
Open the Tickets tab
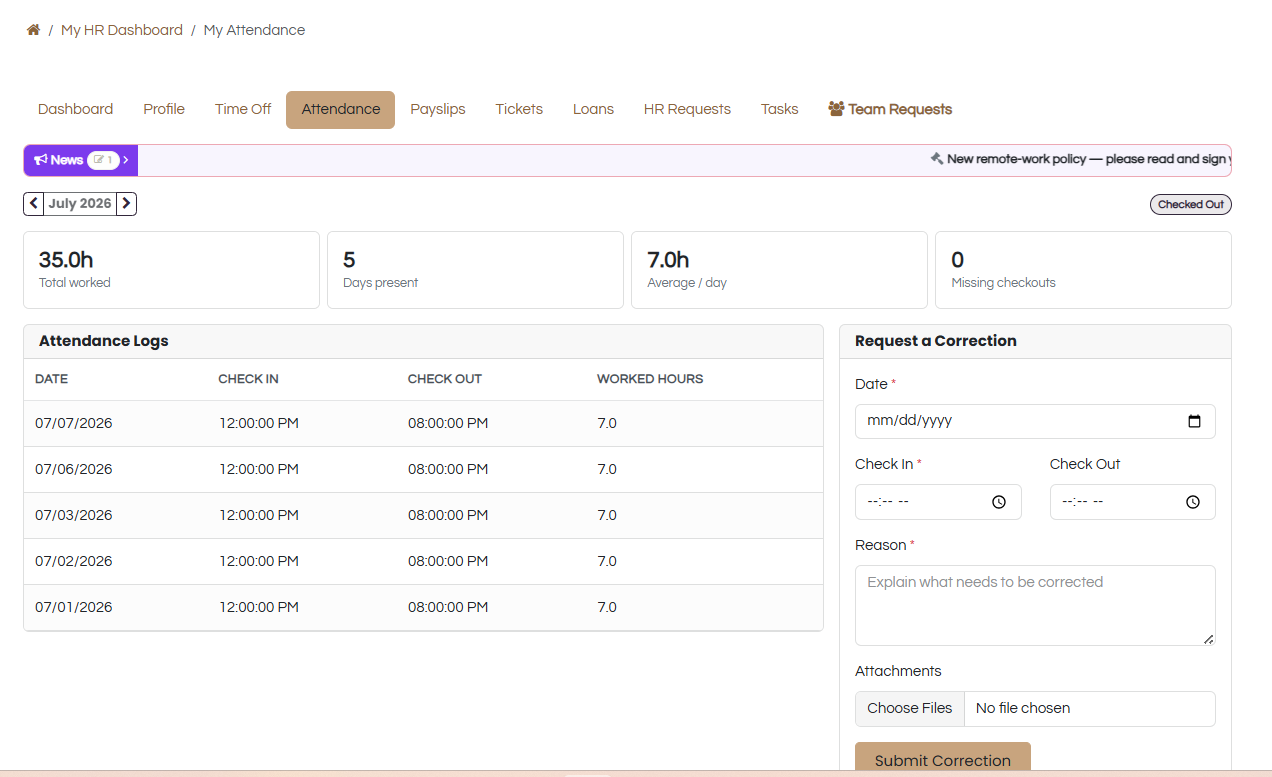pyautogui.click(x=519, y=110)
